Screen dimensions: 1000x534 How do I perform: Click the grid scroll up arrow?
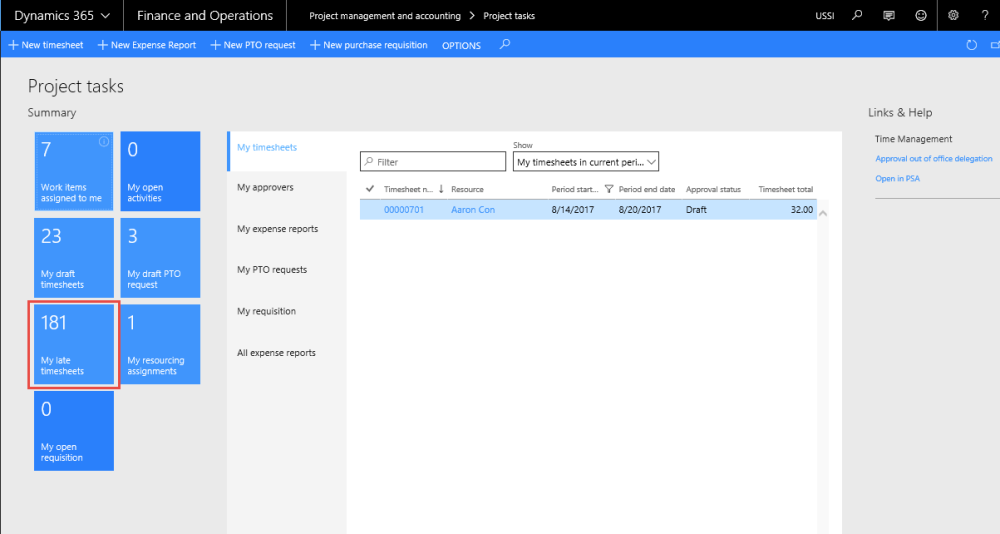click(823, 214)
